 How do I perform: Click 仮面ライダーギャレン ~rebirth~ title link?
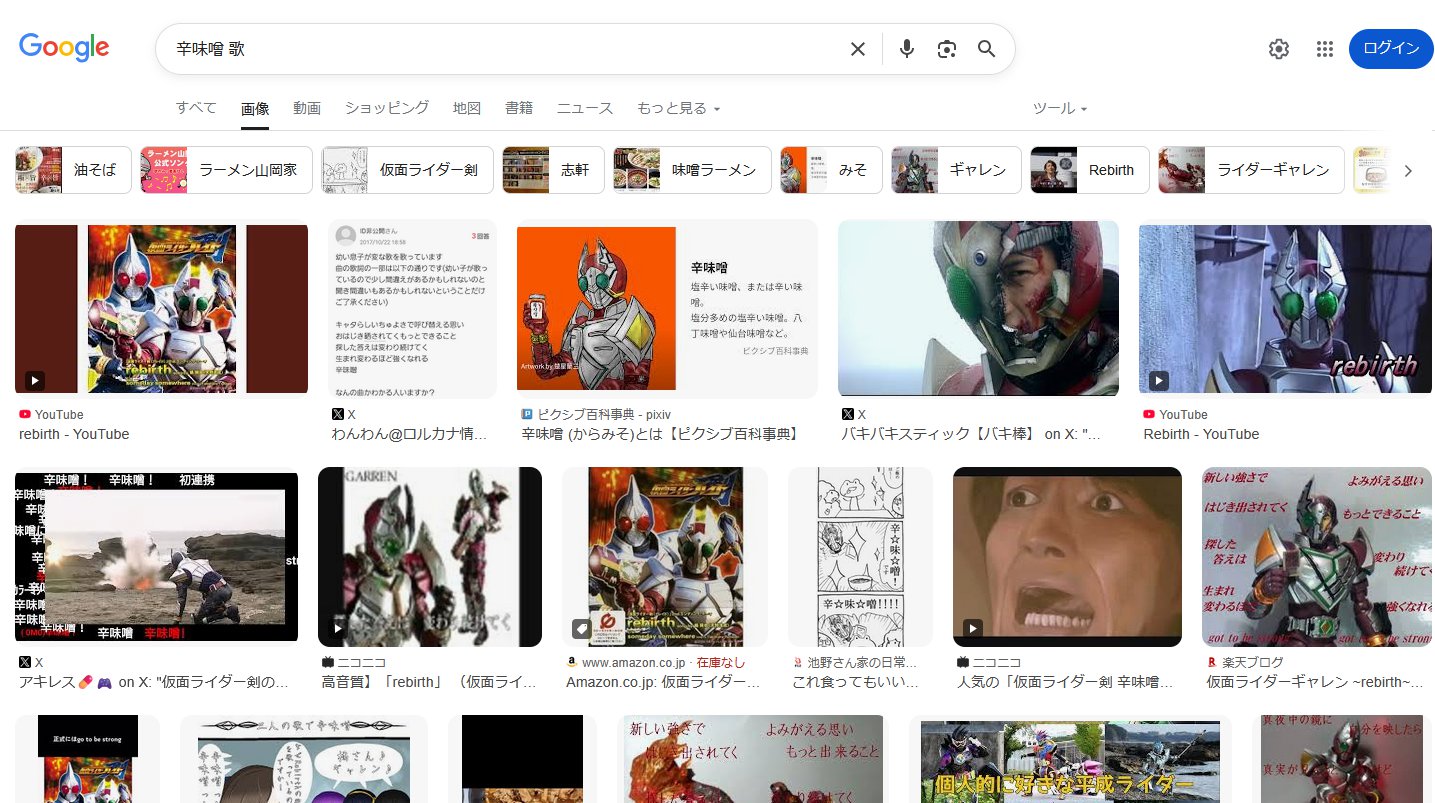point(1315,682)
